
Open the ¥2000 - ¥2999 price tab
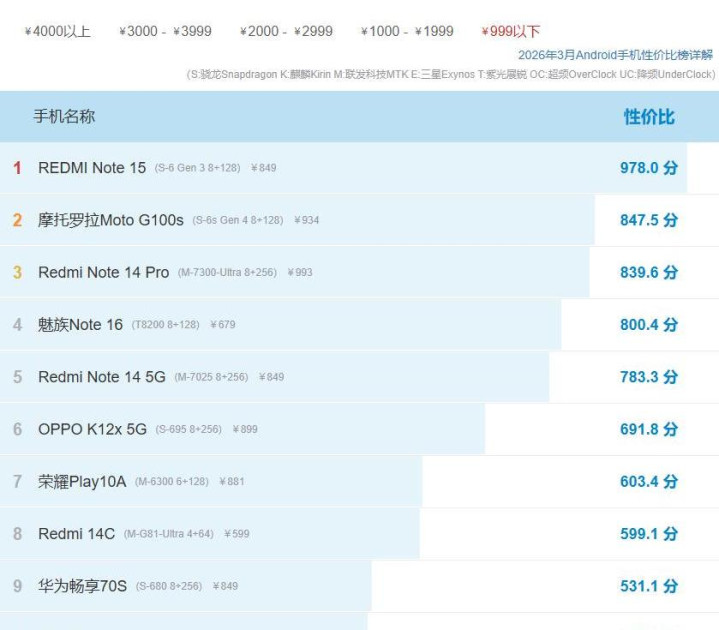286,31
